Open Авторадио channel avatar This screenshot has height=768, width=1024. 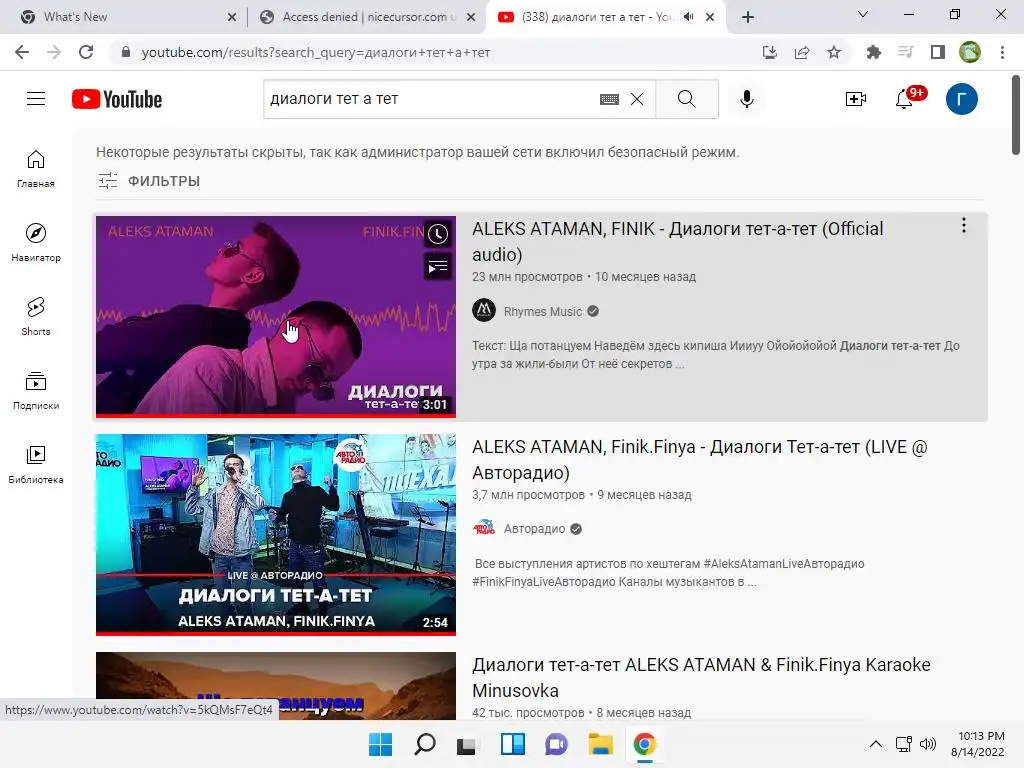pyautogui.click(x=484, y=528)
